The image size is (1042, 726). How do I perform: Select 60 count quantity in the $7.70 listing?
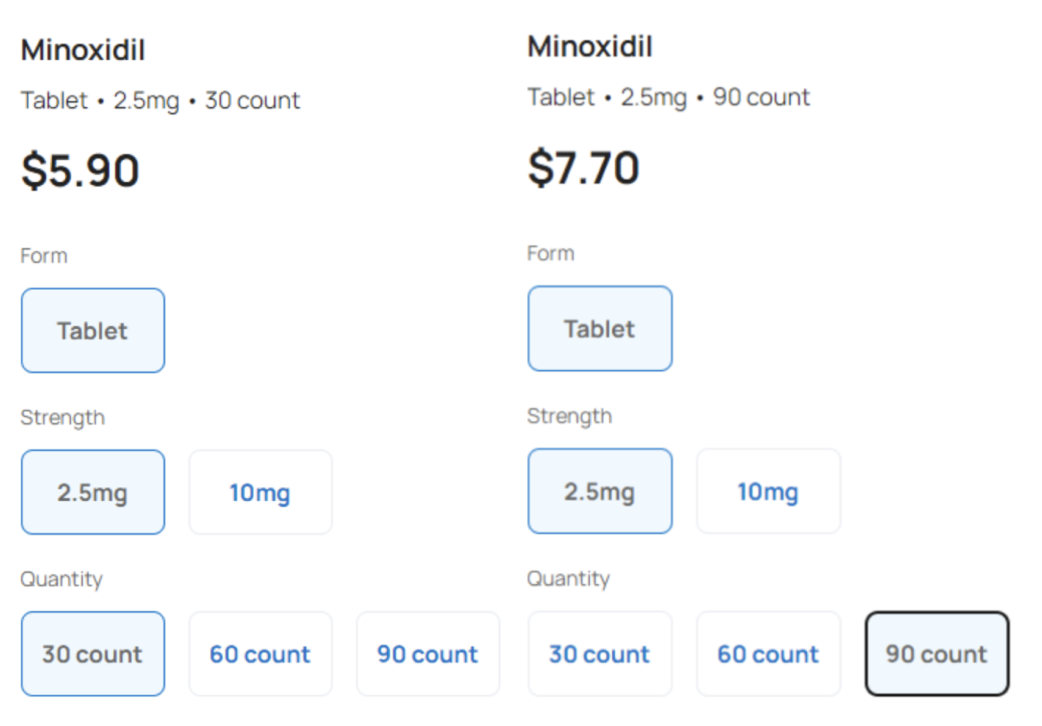click(768, 655)
